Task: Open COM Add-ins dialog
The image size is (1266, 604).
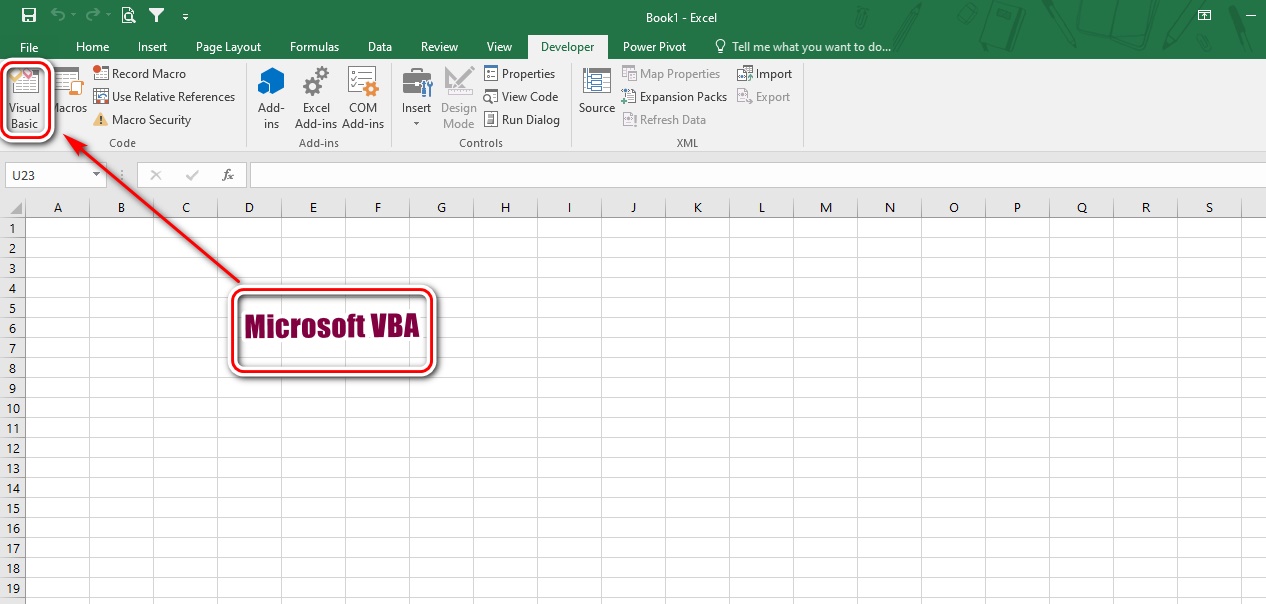Action: click(x=363, y=99)
